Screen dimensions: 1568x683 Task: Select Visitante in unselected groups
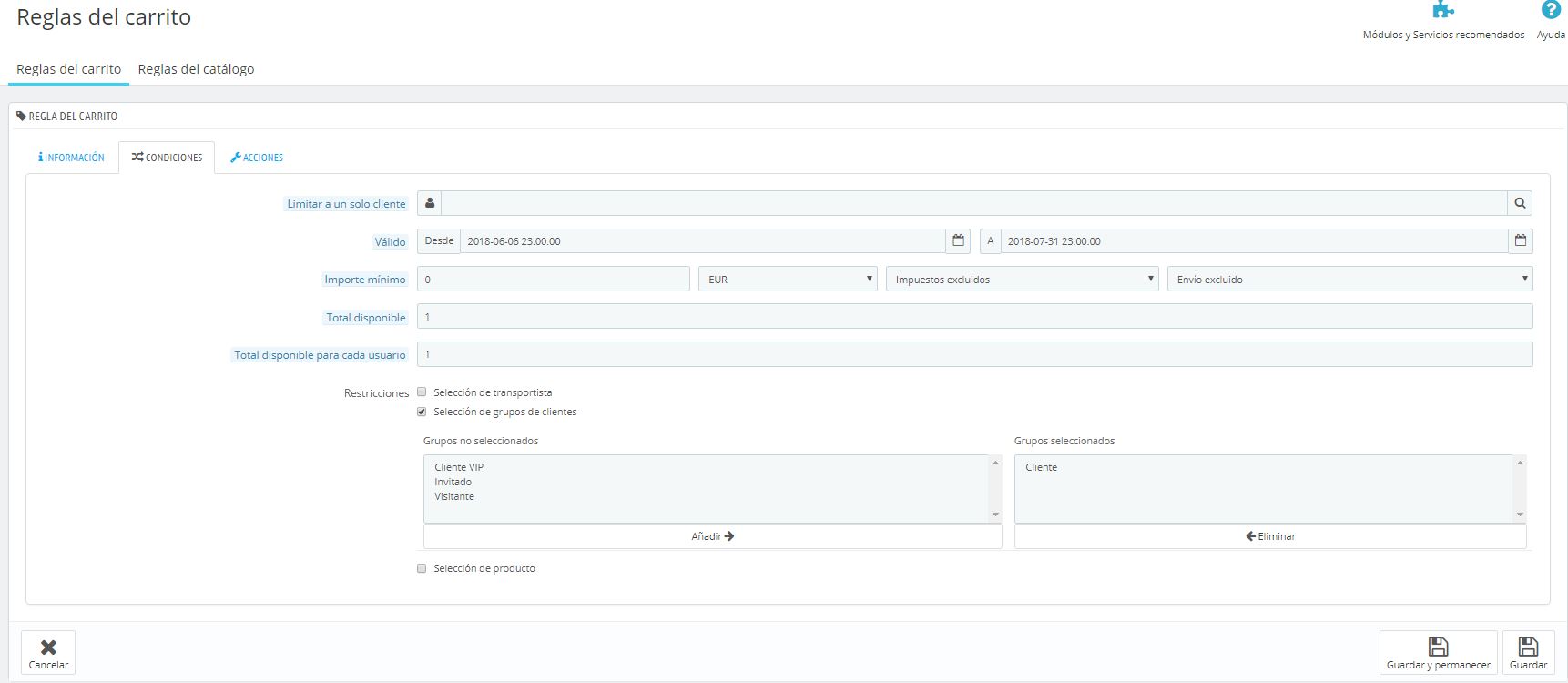pyautogui.click(x=454, y=496)
